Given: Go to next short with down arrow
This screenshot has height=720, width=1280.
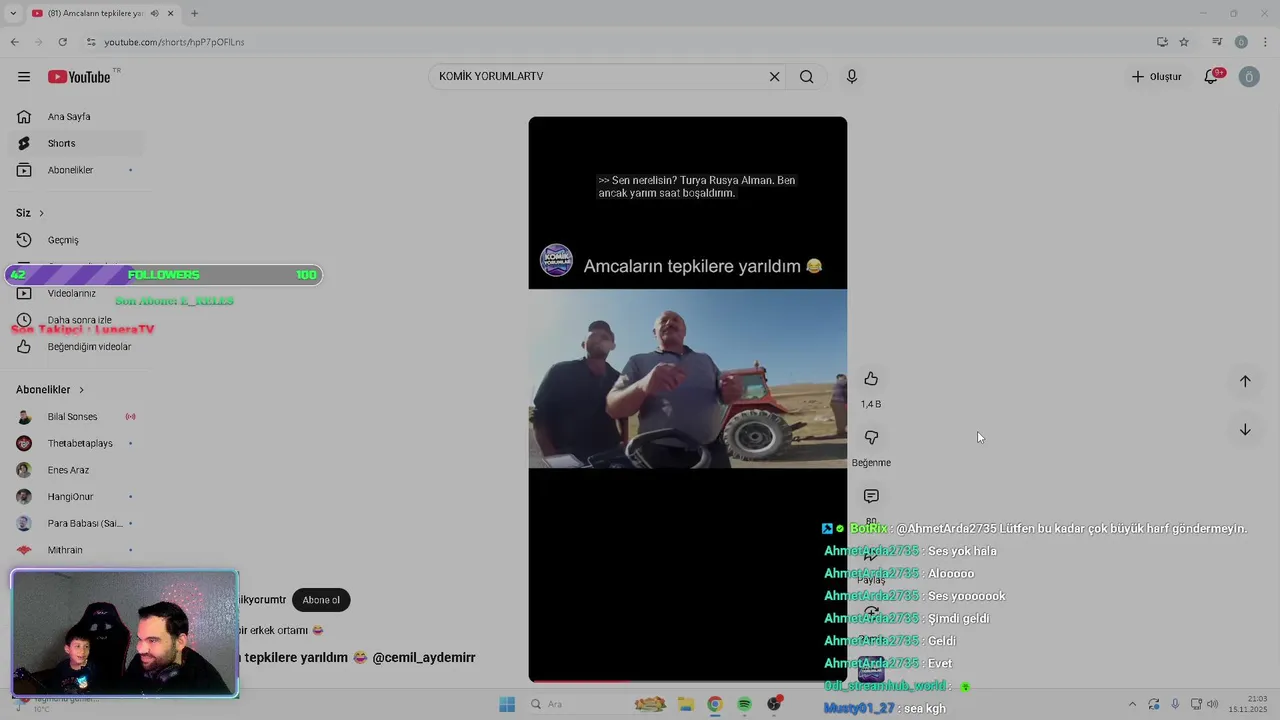Looking at the screenshot, I should coord(1245,430).
